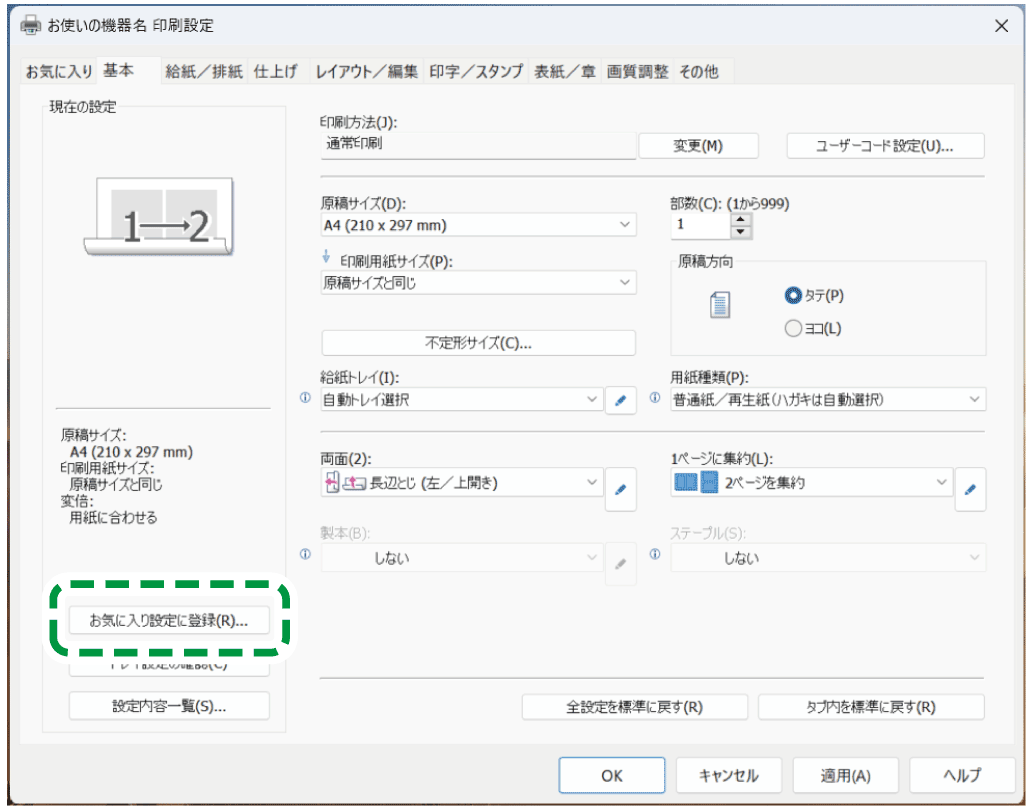1028x811 pixels.
Task: Click the pencil edit icon beside 両面
Action: 620,489
